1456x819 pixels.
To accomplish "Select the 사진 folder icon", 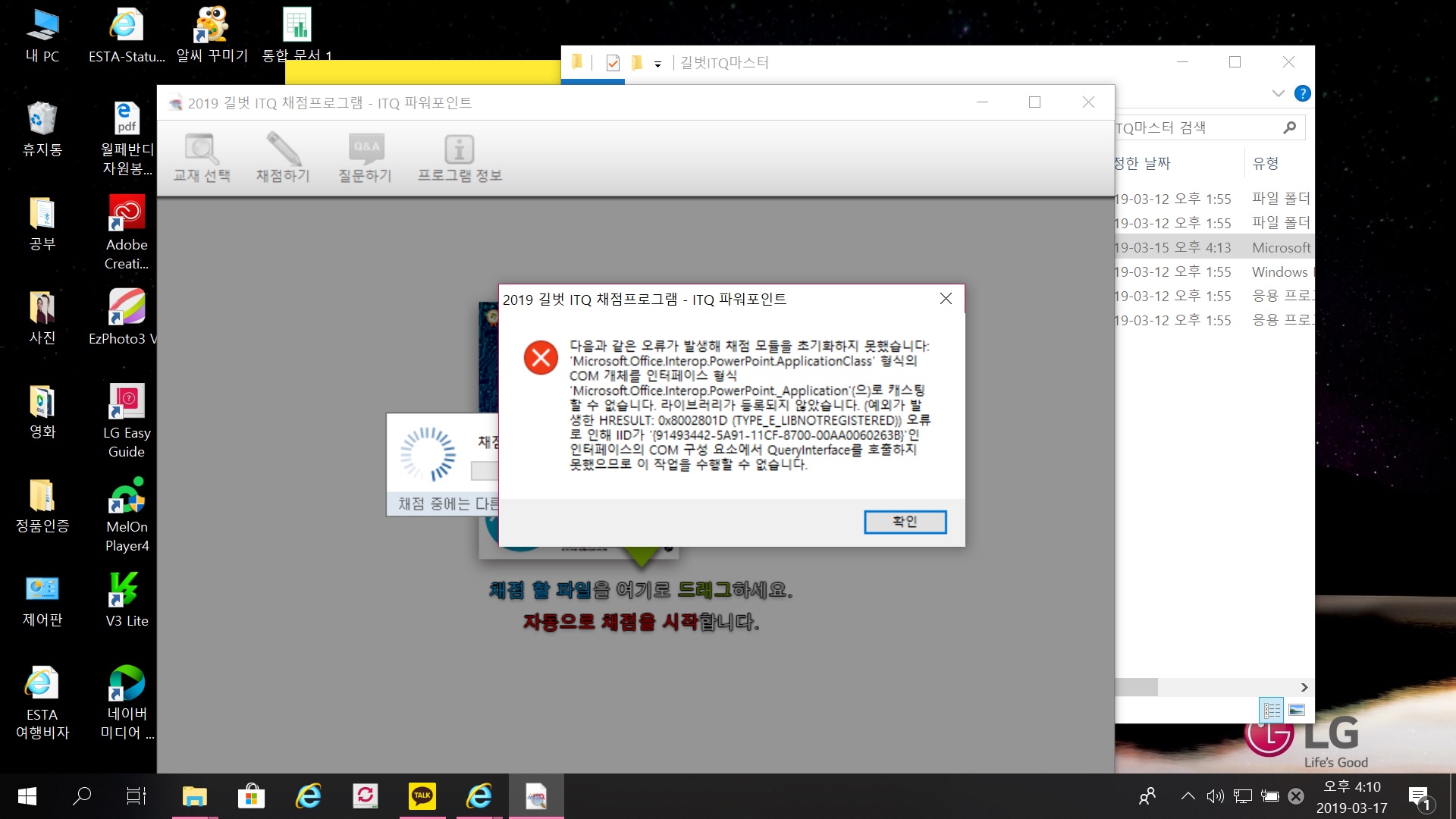I will pyautogui.click(x=42, y=317).
